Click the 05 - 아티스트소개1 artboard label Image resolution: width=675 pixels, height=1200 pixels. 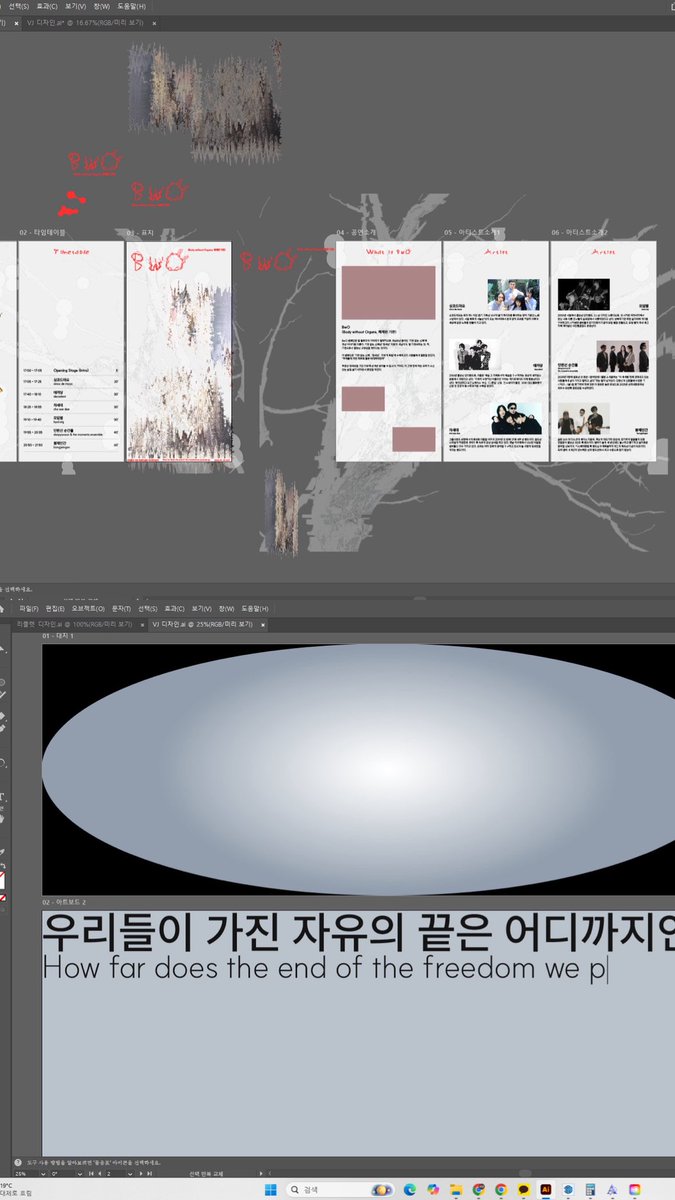[470, 233]
